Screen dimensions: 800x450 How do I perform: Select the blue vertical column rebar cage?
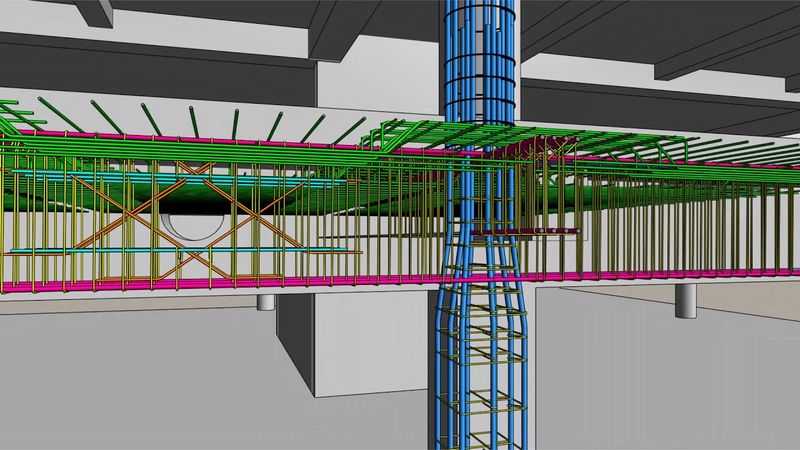[480, 224]
